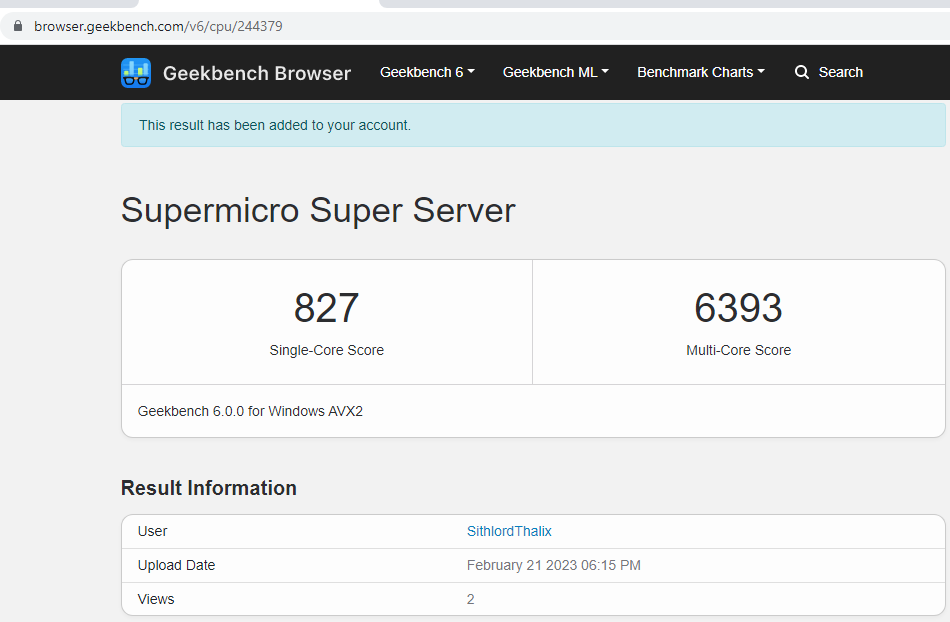Open the Geekbench 6 dropdown menu
Image resolution: width=950 pixels, height=622 pixels.
427,72
